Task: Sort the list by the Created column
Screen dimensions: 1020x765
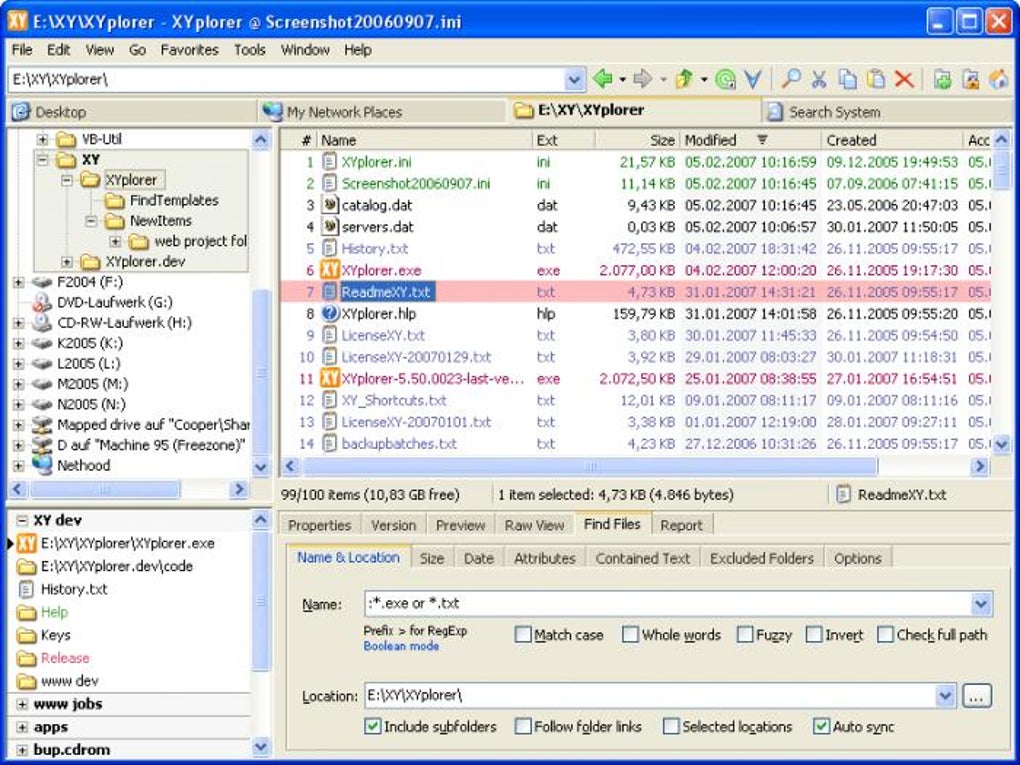Action: tap(891, 140)
